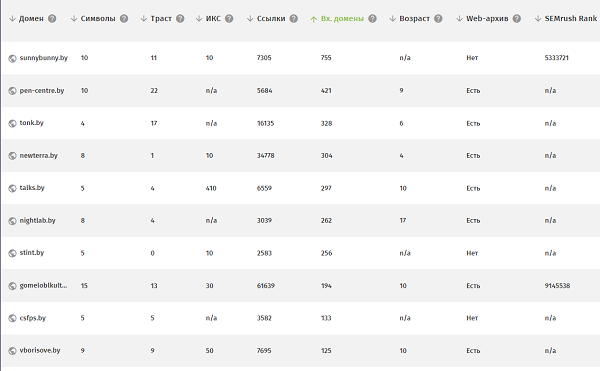The height and width of the screenshot is (371, 600).
Task: Open help icon next to Траст header
Action: (180, 18)
